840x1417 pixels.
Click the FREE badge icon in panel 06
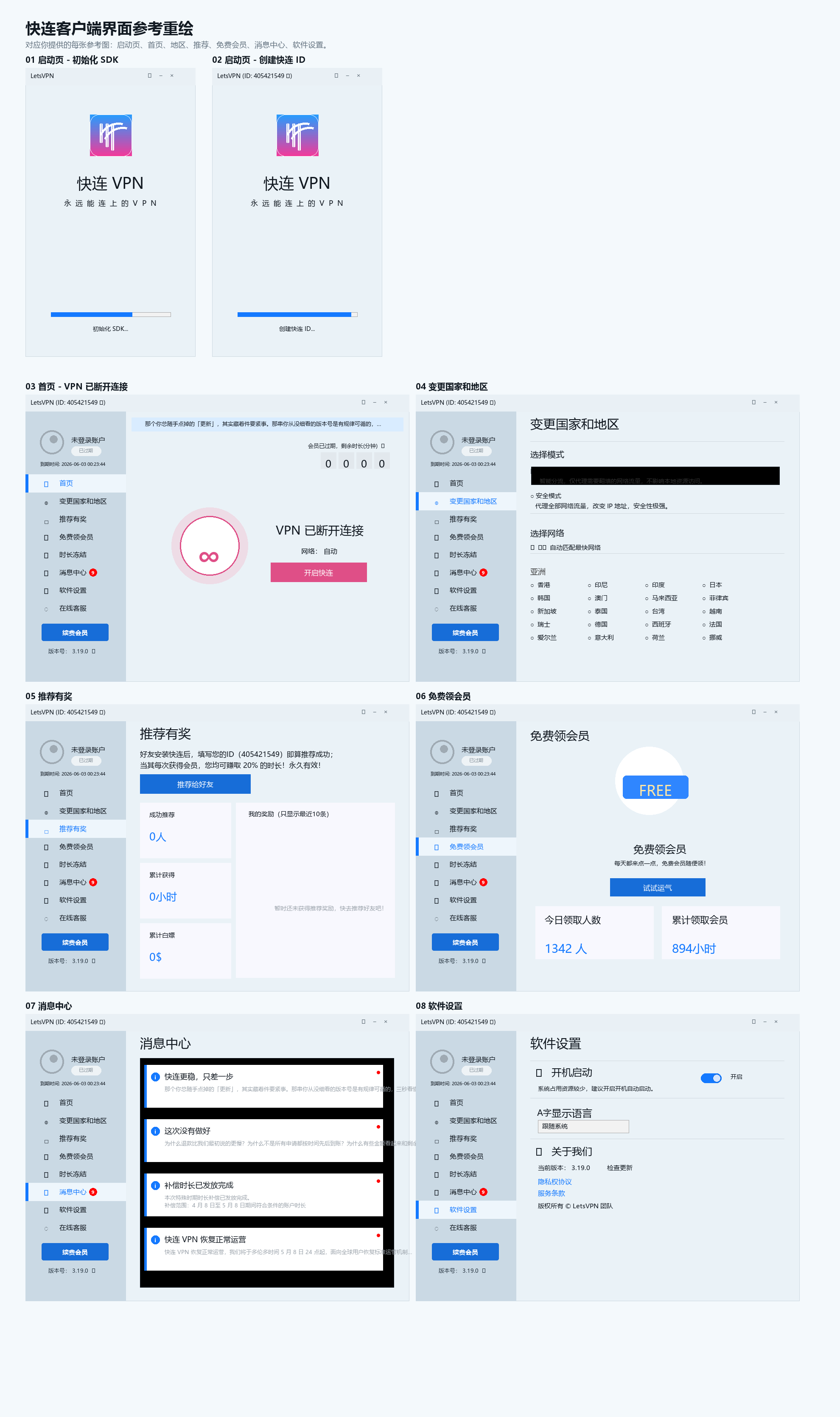[655, 787]
